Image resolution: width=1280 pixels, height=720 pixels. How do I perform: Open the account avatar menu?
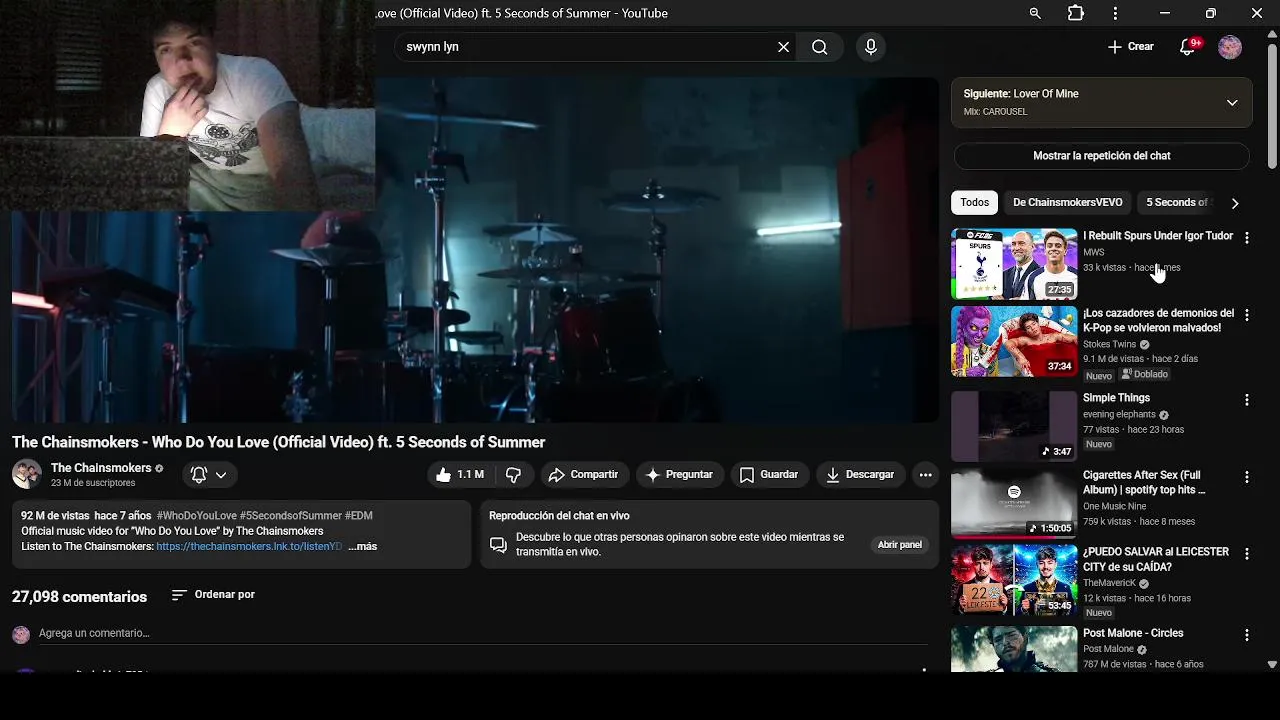(x=1230, y=47)
